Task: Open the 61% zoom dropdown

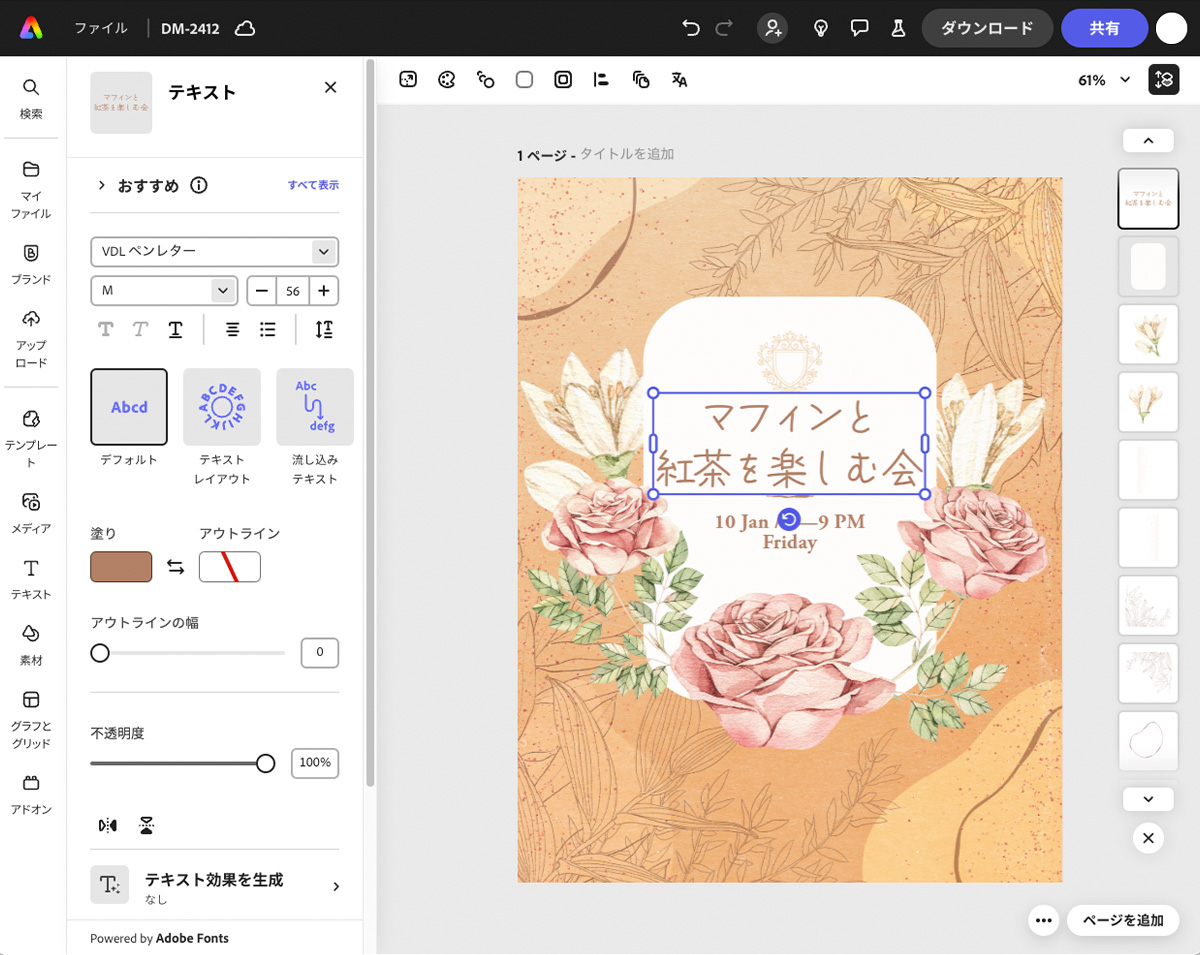Action: click(x=1104, y=80)
